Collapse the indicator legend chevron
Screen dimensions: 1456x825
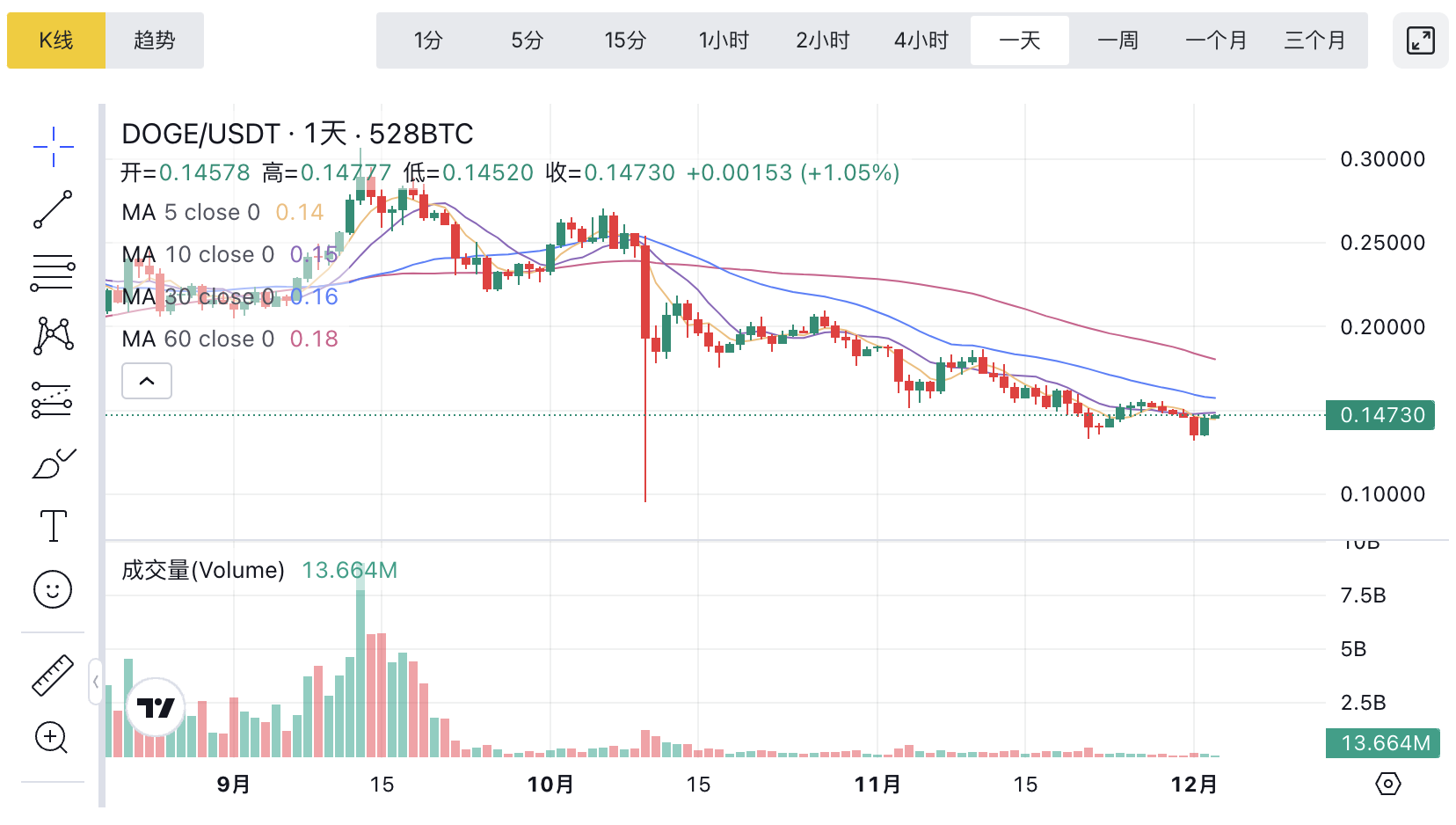147,381
